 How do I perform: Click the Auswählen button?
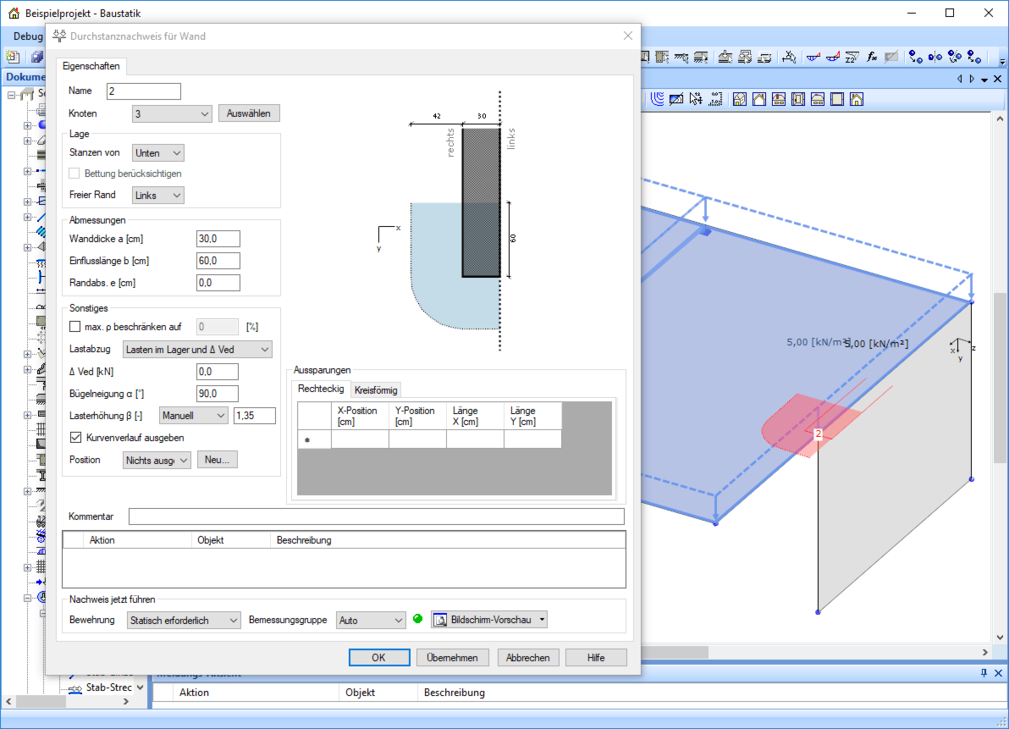click(249, 114)
